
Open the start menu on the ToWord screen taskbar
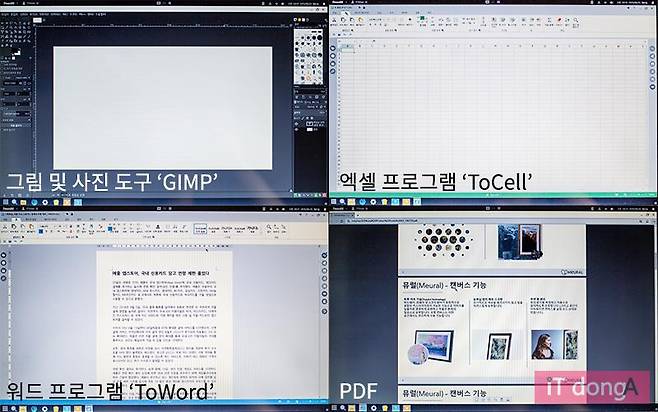5,408
